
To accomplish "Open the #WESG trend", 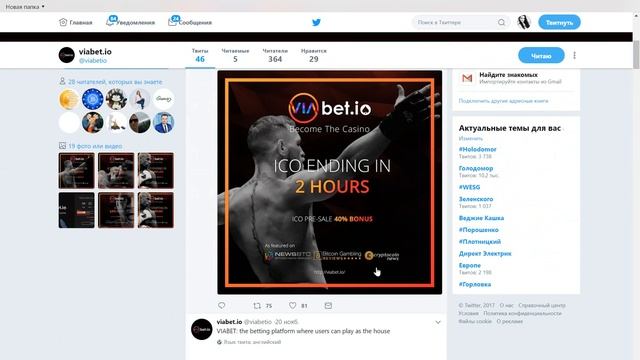I will coord(469,187).
